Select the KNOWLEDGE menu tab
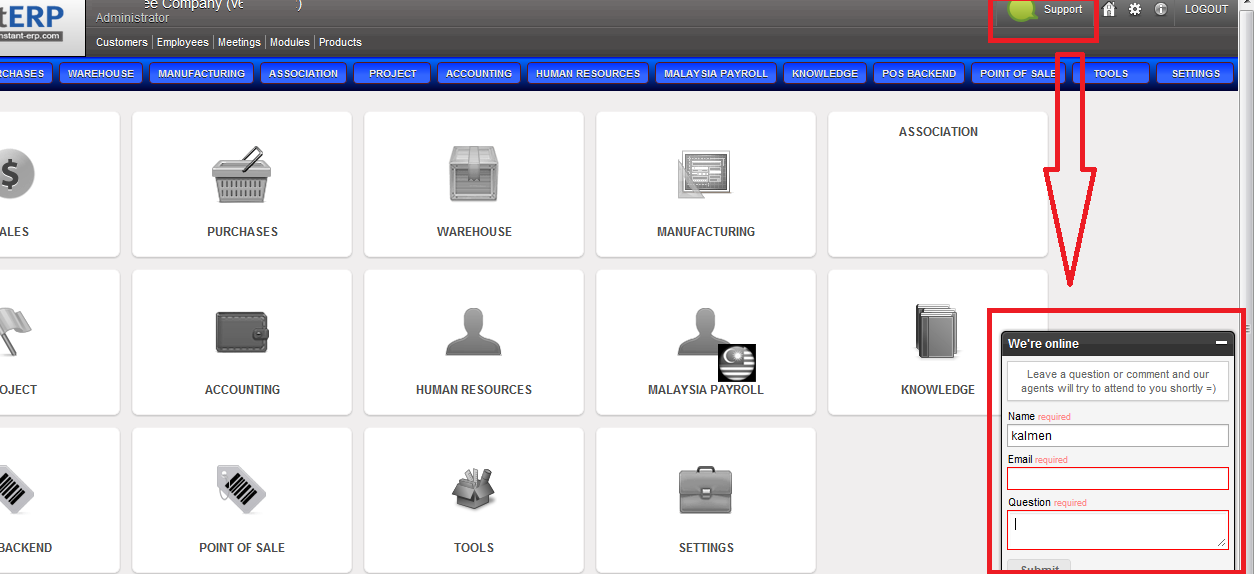The width and height of the screenshot is (1254, 574). [825, 73]
